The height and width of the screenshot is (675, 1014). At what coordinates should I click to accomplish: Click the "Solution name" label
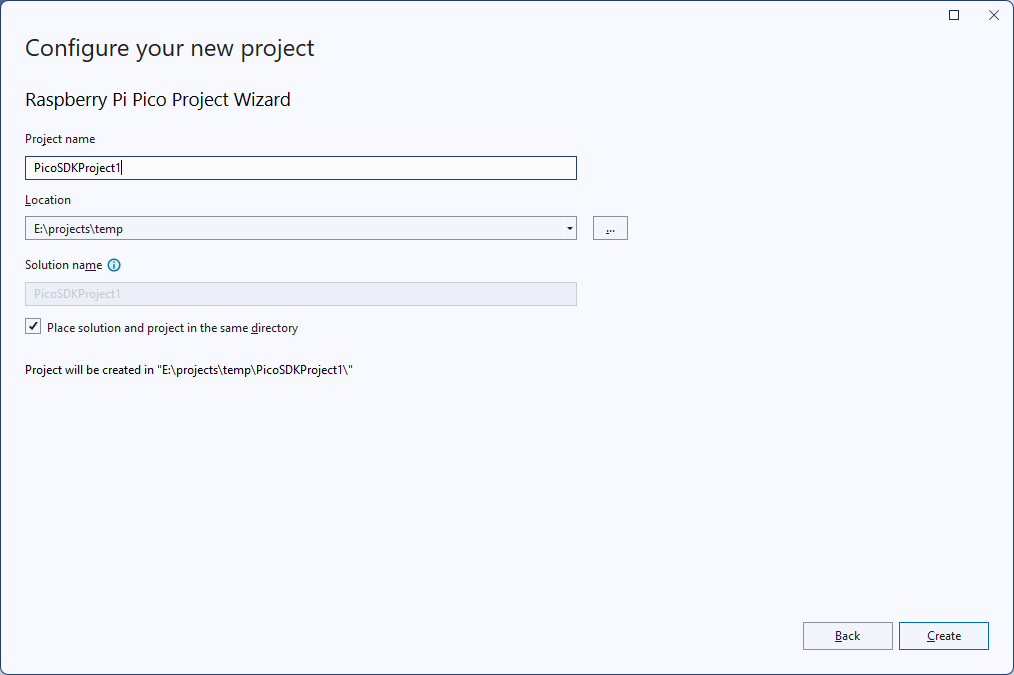63,265
